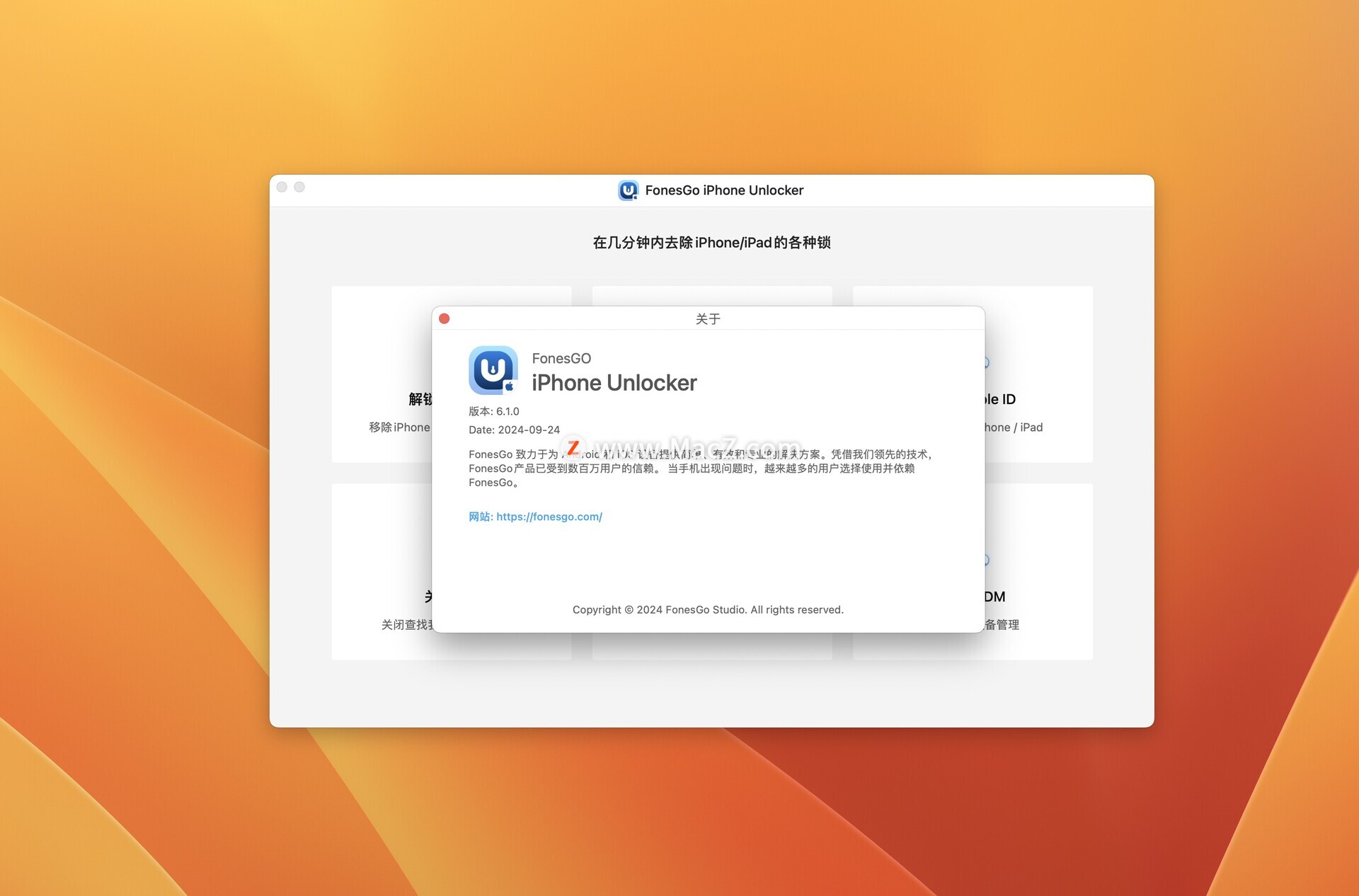
Task: Click 移除 iPhone card text in main window
Action: (x=399, y=427)
